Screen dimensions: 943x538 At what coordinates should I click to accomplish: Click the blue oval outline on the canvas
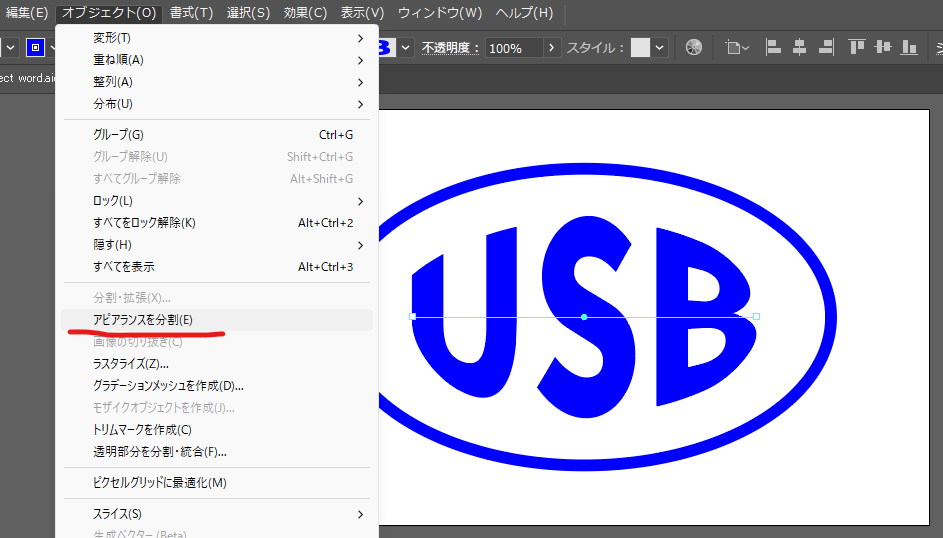830,317
